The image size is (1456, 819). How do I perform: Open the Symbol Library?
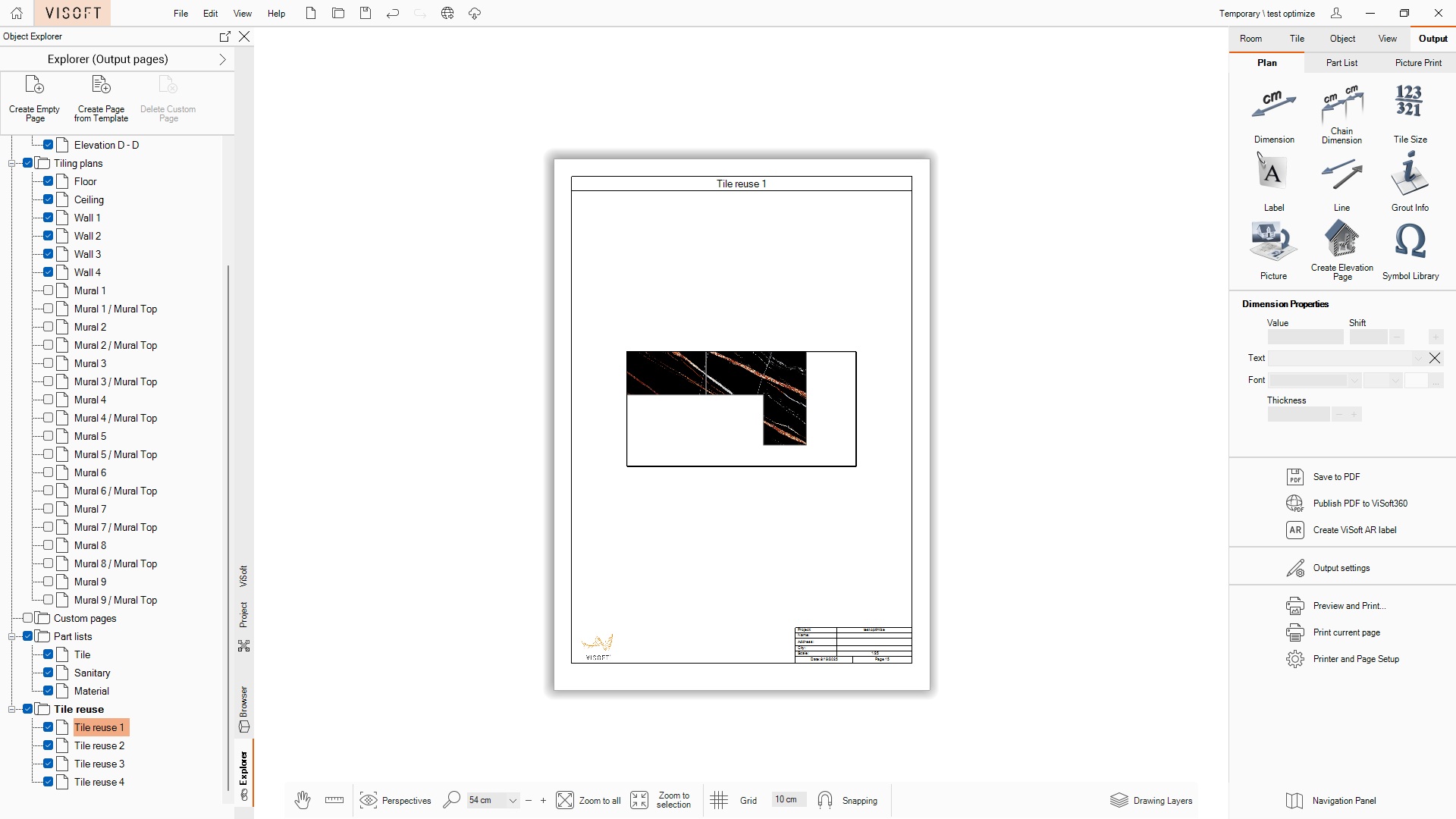[1410, 242]
